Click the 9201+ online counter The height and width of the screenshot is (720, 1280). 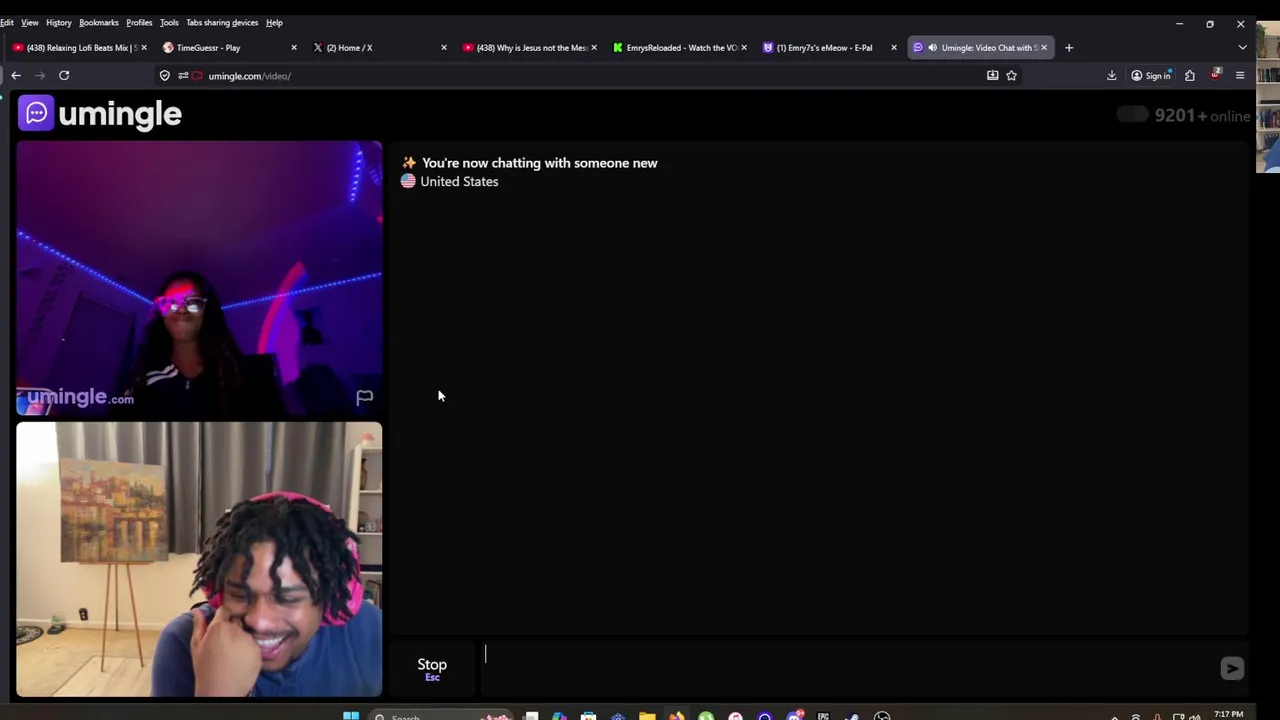click(1202, 115)
